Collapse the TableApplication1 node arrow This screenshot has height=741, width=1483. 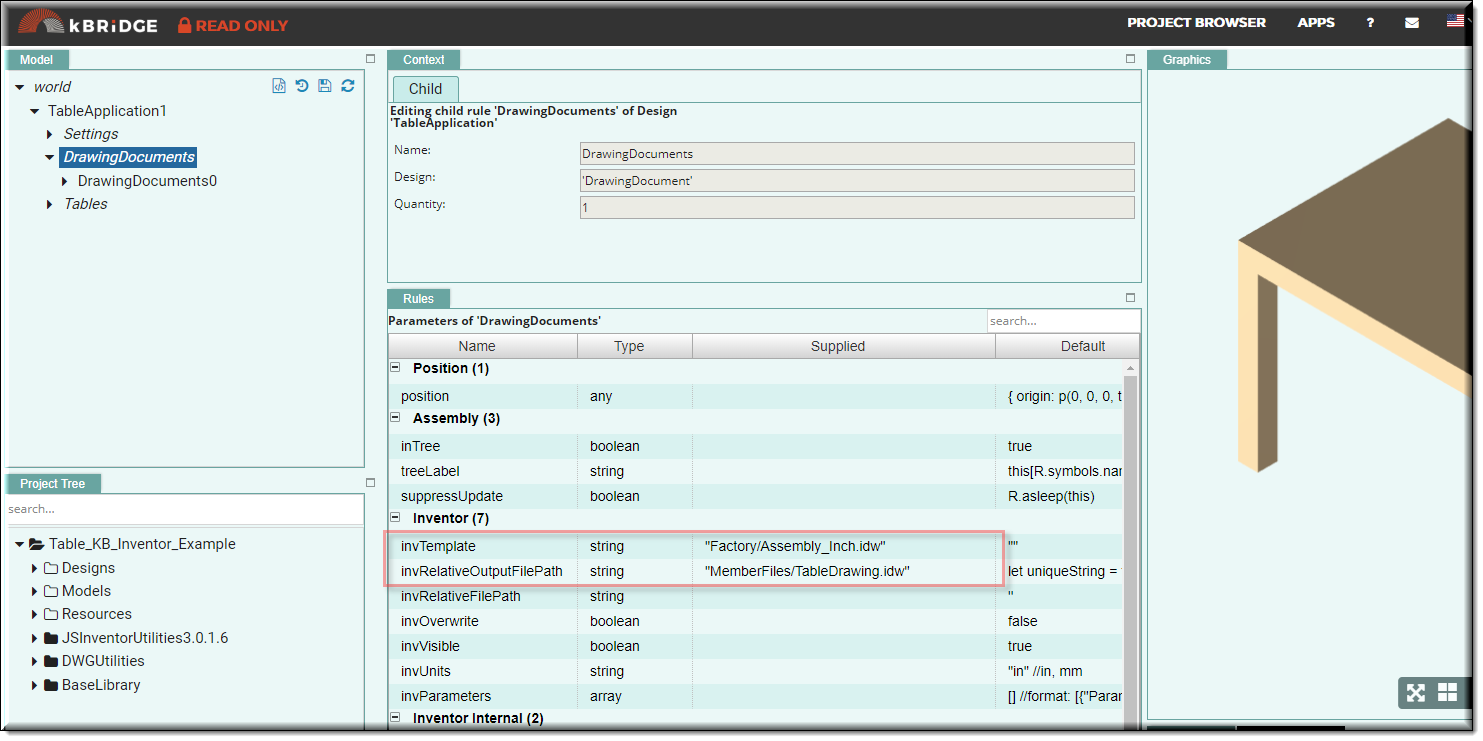coord(35,111)
